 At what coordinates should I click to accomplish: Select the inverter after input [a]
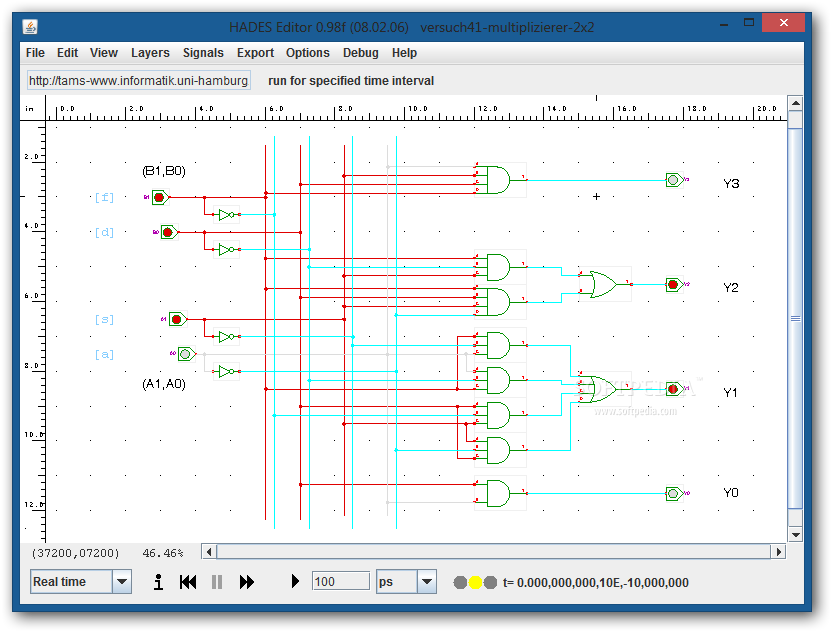click(227, 371)
